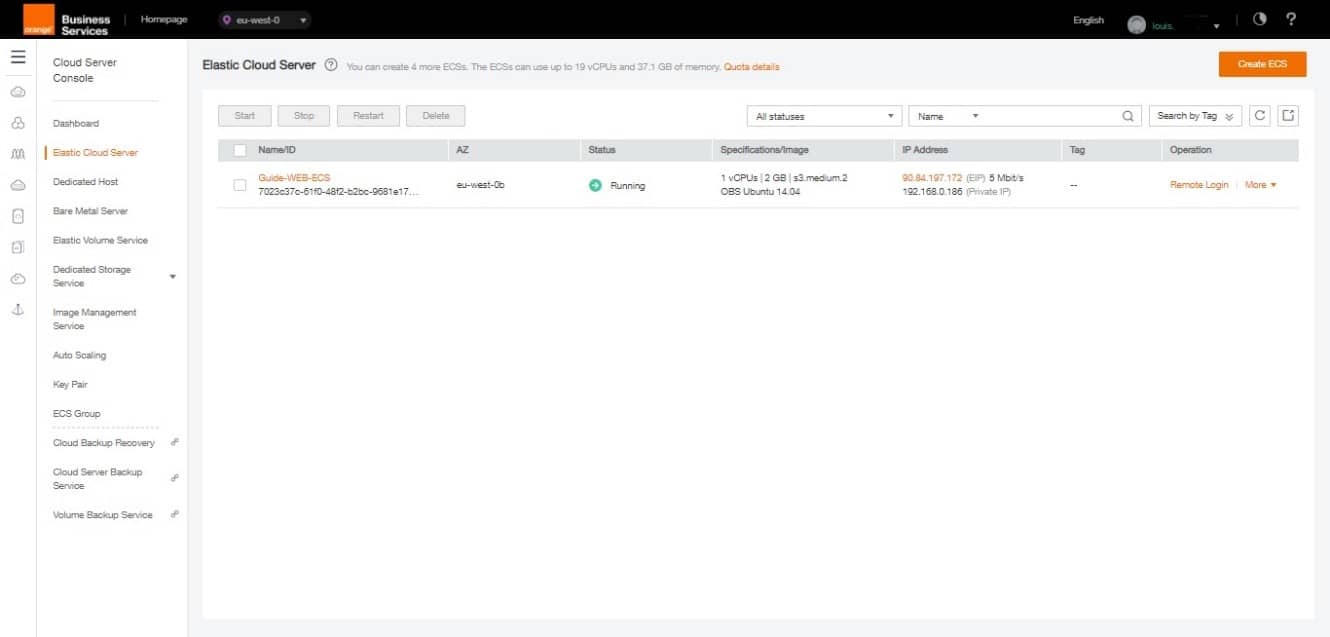Click the location pin icon in region selector
This screenshot has width=1330, height=637.
227,20
